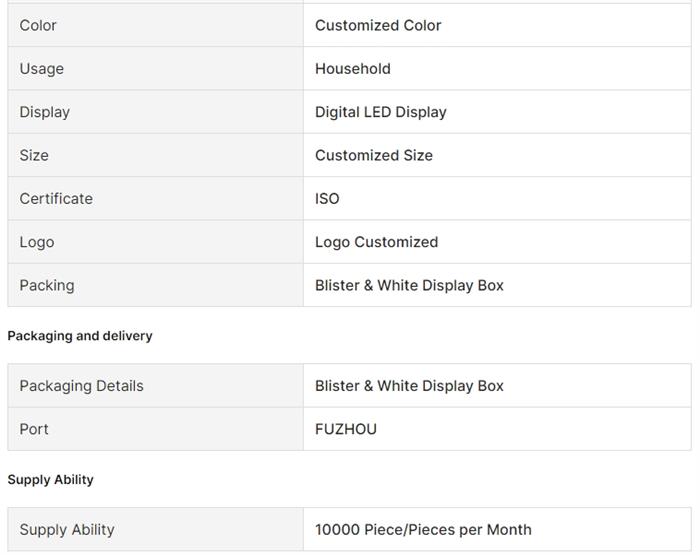Click the Supply Ability section heading
This screenshot has width=700, height=555.
pos(50,480)
